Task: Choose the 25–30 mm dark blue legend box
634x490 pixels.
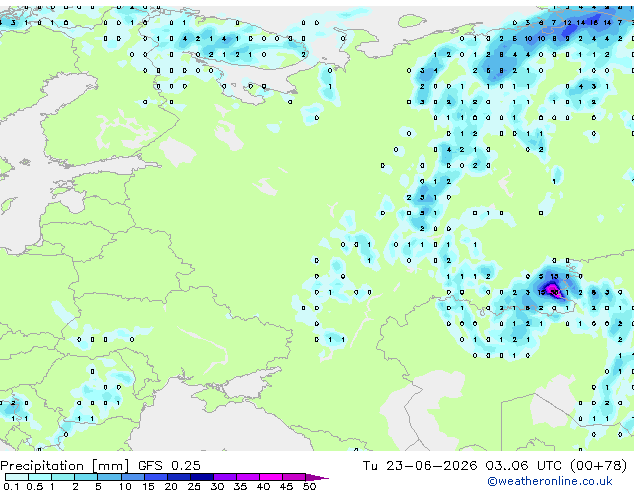Action: click(202, 477)
